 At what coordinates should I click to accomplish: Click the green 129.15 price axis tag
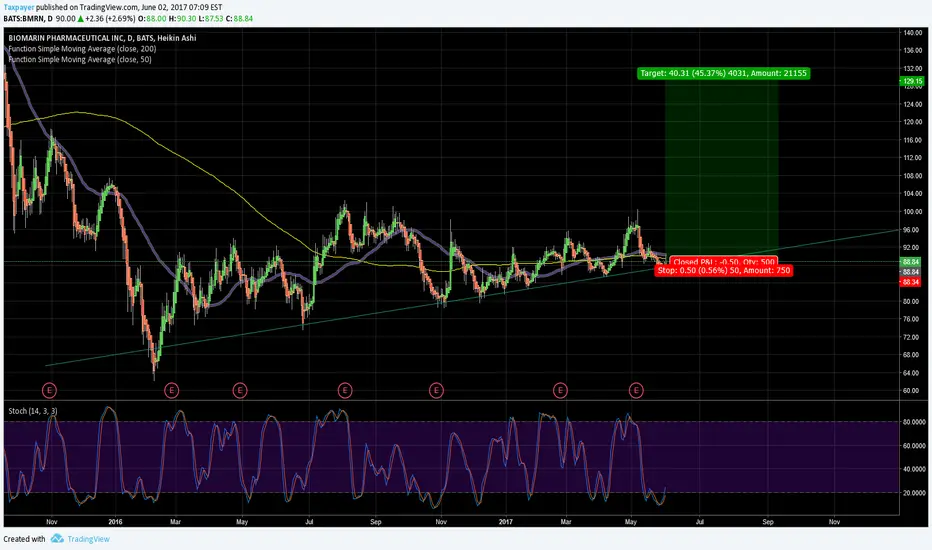pyautogui.click(x=912, y=81)
